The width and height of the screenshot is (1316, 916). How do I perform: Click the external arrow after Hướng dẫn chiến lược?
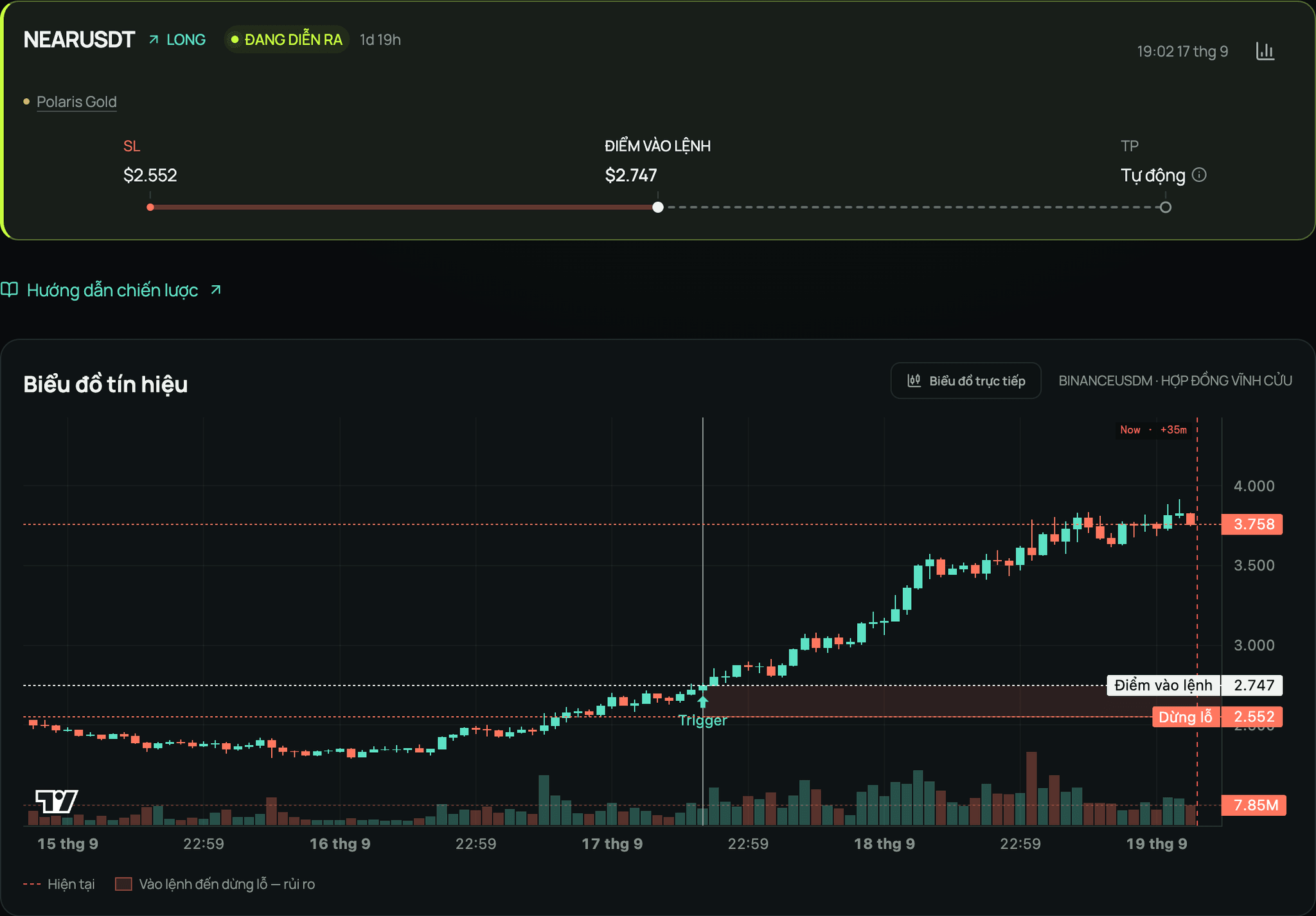coord(216,290)
